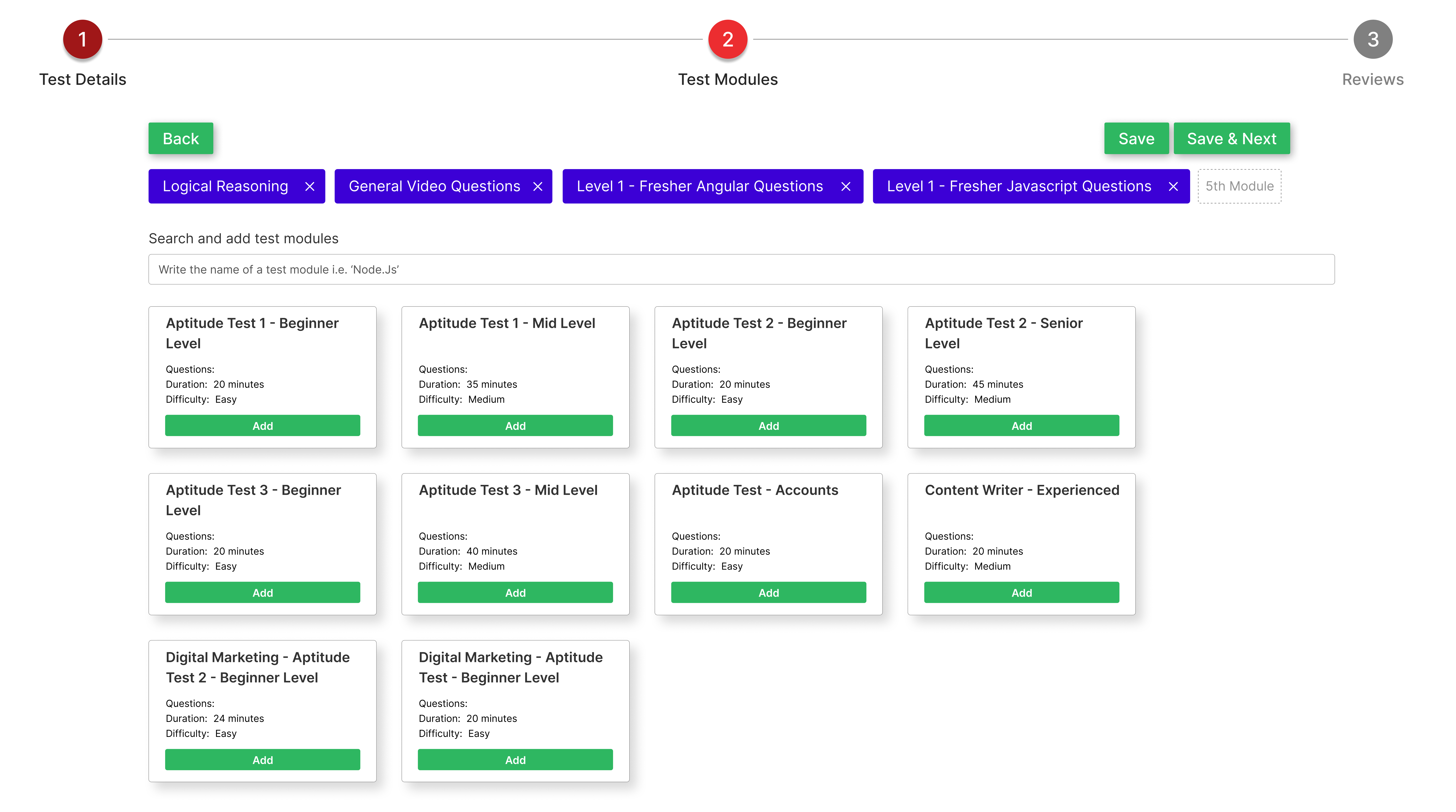Remove General Video Questions module tag
This screenshot has width=1456, height=812.
click(537, 186)
